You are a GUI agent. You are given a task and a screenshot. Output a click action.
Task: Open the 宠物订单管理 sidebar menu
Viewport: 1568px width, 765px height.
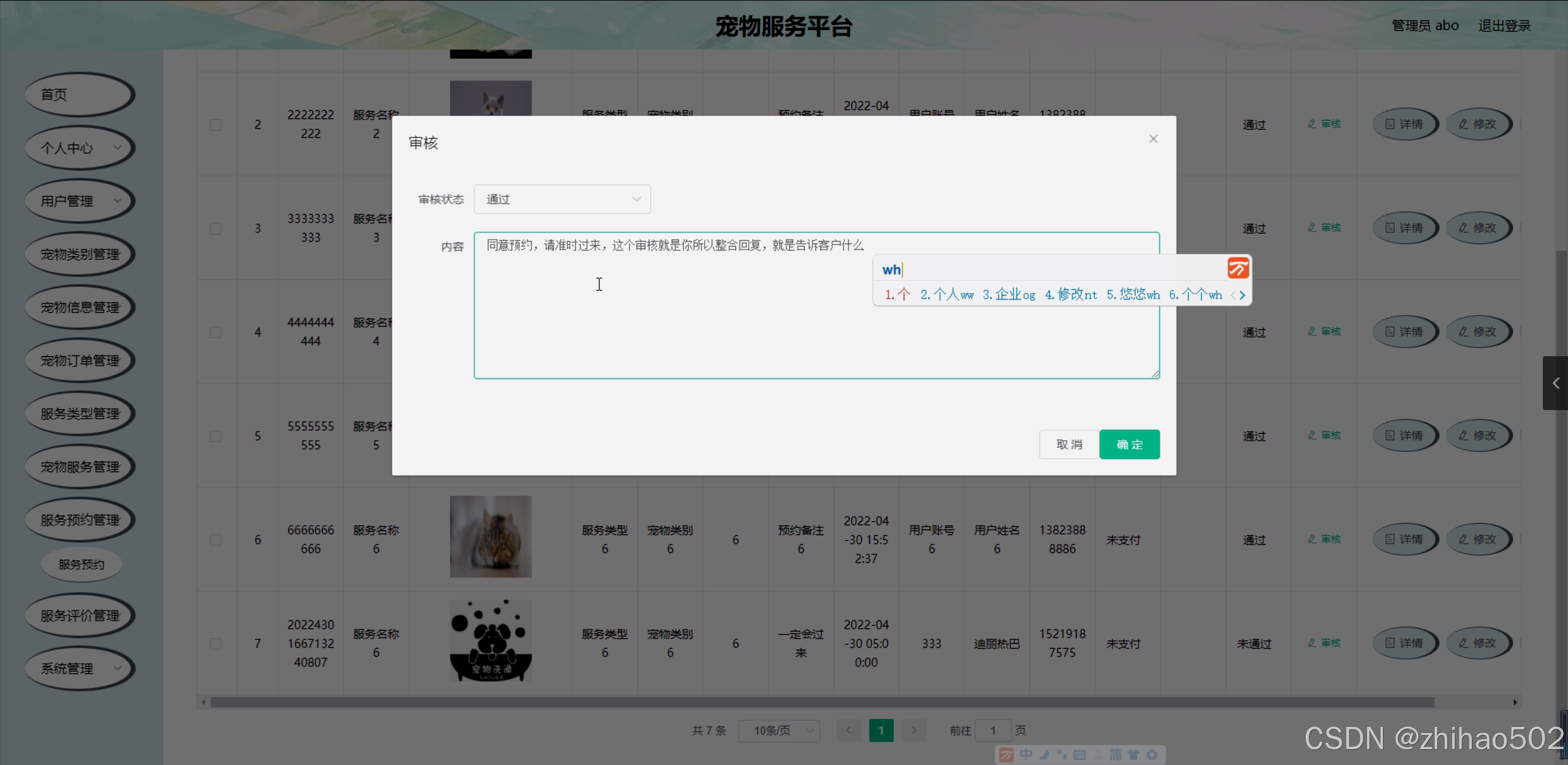79,360
